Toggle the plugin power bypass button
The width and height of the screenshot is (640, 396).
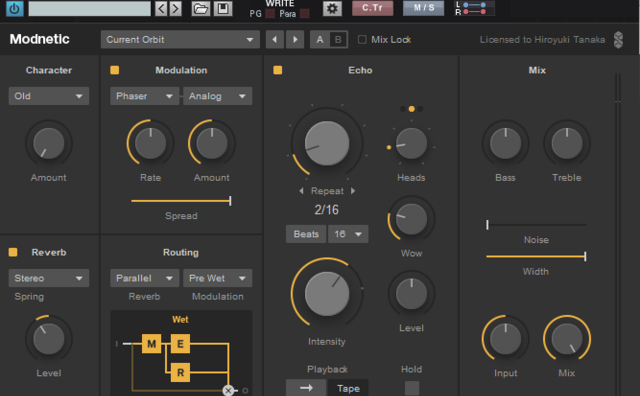coord(15,9)
